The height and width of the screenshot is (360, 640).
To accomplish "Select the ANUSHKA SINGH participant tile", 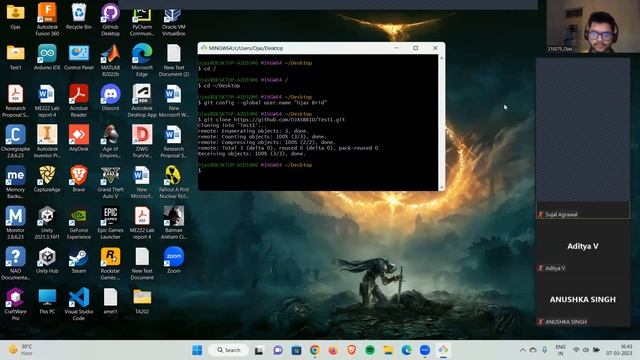I will pos(583,300).
